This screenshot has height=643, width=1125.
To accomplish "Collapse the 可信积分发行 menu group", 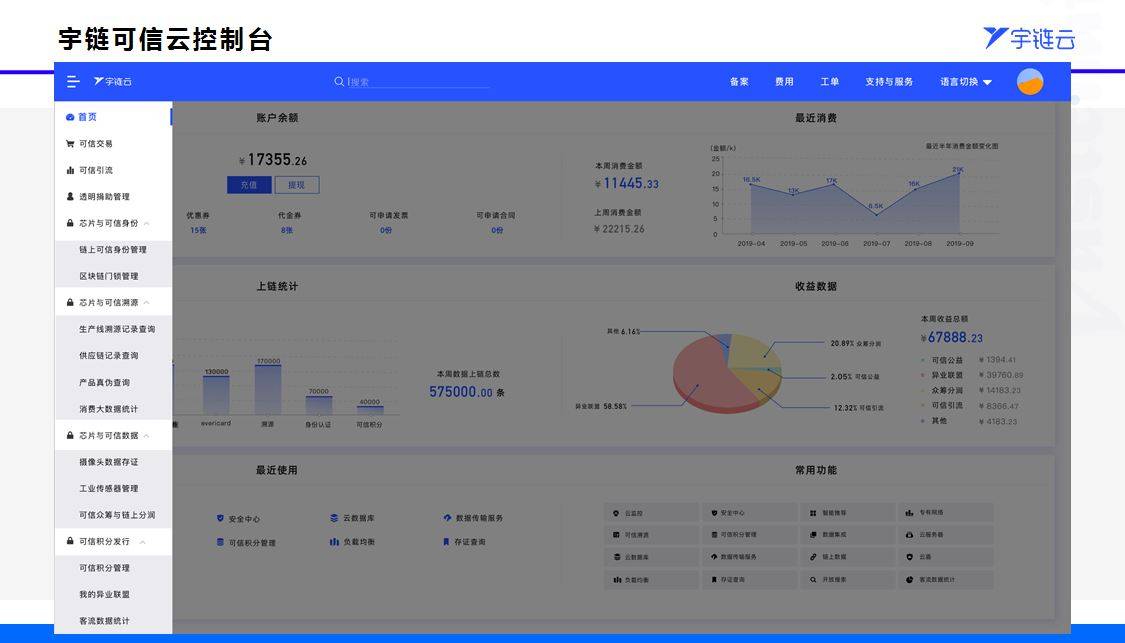I will point(142,542).
